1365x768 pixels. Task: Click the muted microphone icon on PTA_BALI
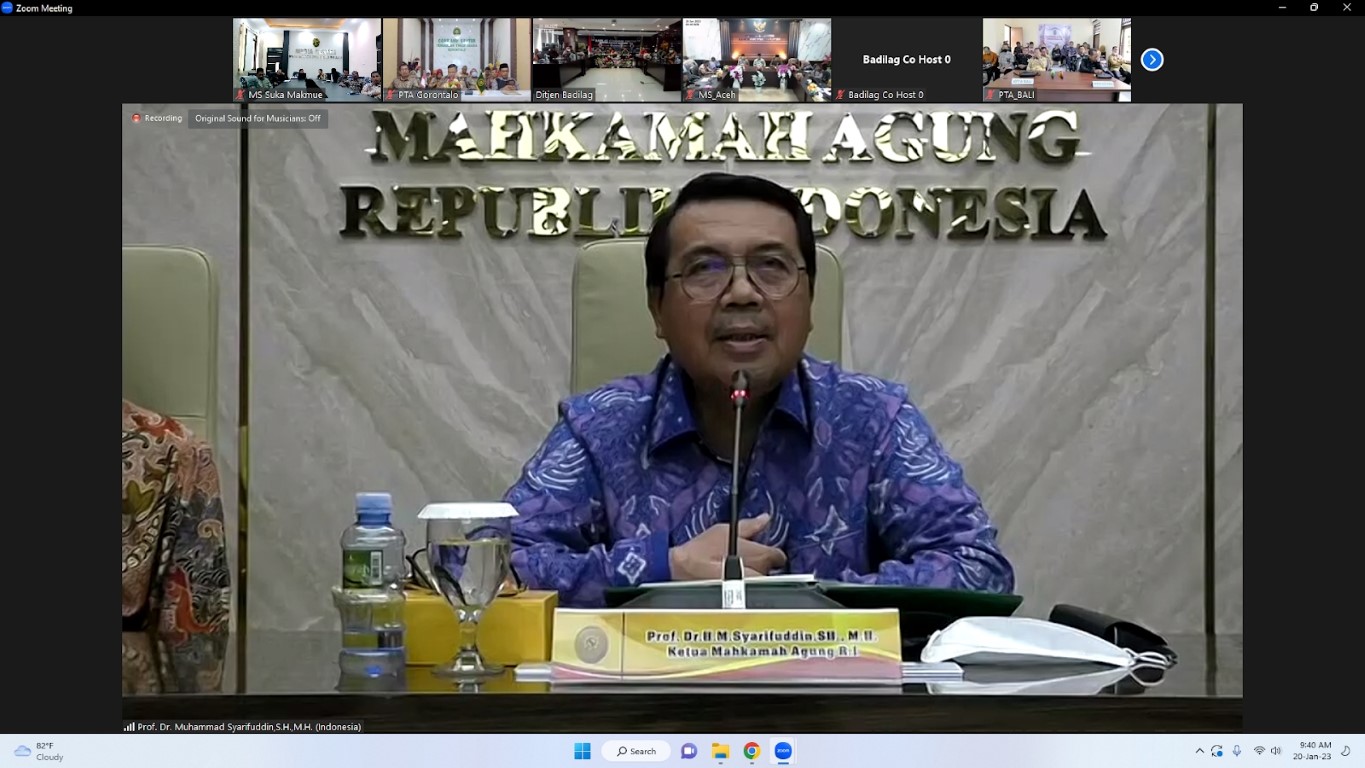point(991,95)
